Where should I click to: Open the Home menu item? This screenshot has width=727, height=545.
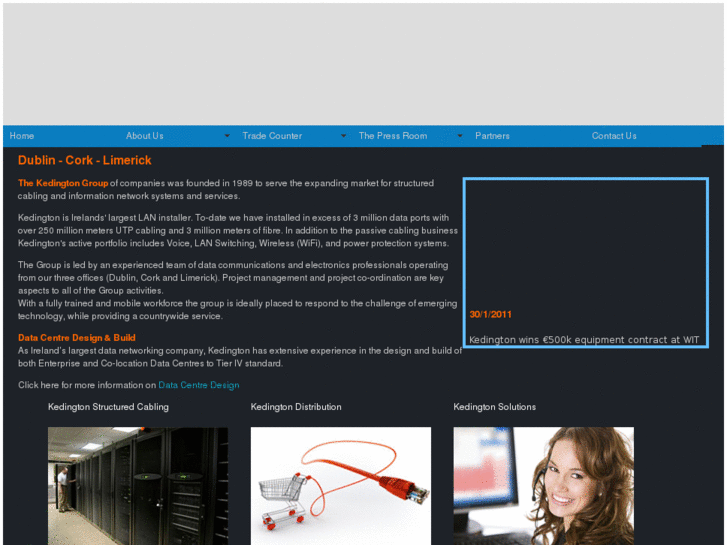[x=22, y=136]
